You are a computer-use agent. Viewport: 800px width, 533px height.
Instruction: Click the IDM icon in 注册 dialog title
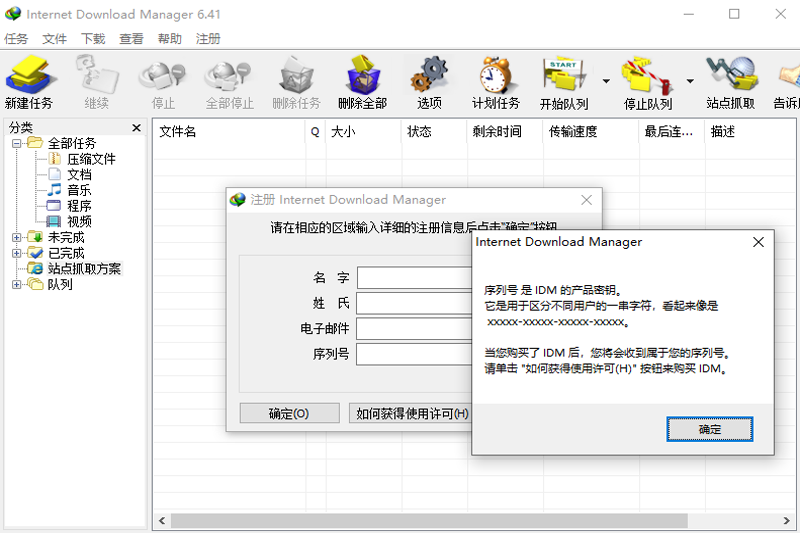coord(237,199)
